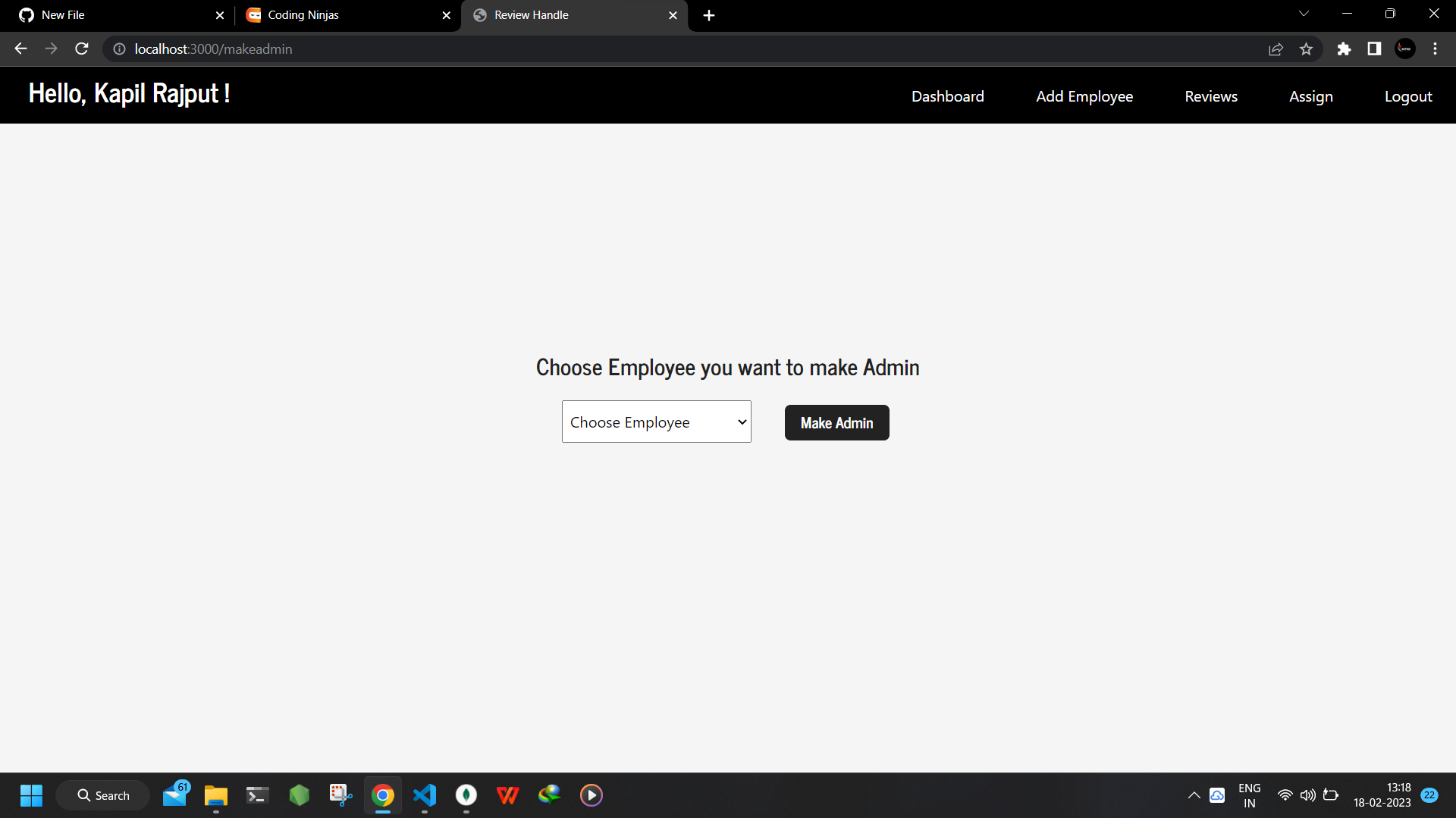Open the Chrome share menu

click(x=1276, y=49)
